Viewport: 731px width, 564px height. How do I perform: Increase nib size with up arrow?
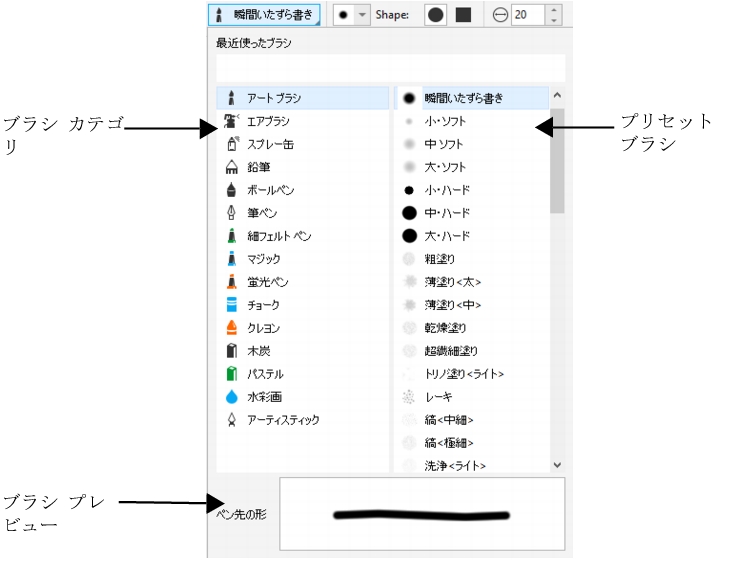556,10
